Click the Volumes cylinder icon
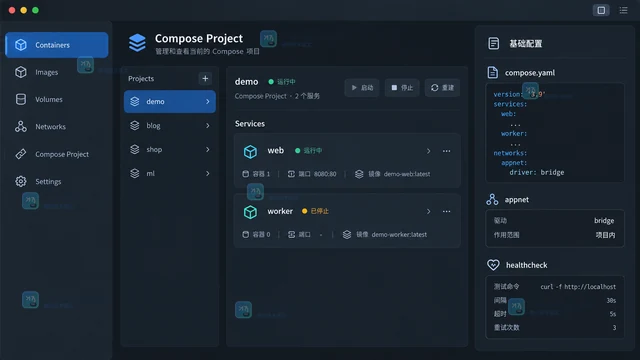The width and height of the screenshot is (640, 360). [21, 99]
